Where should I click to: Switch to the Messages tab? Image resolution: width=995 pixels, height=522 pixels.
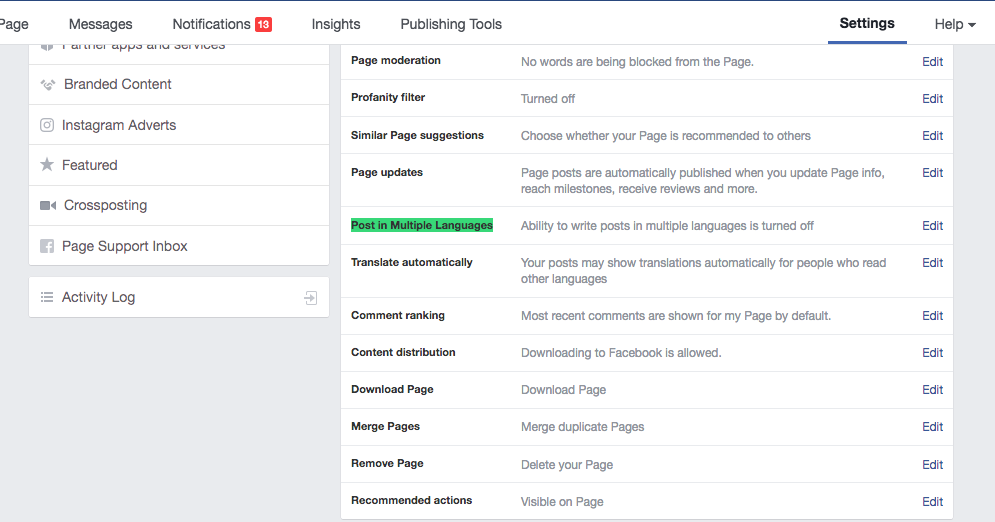pyautogui.click(x=100, y=24)
